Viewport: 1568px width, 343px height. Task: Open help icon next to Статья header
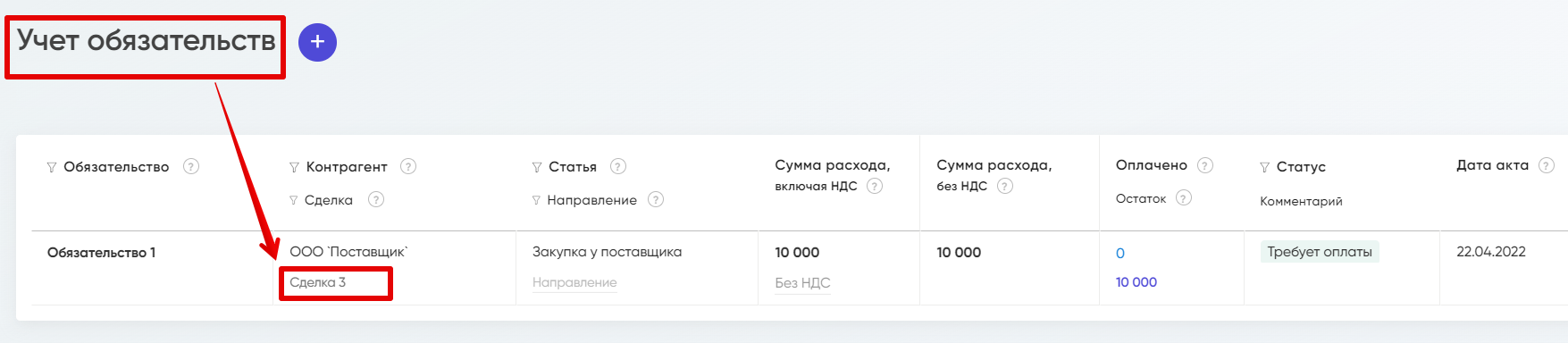618,166
